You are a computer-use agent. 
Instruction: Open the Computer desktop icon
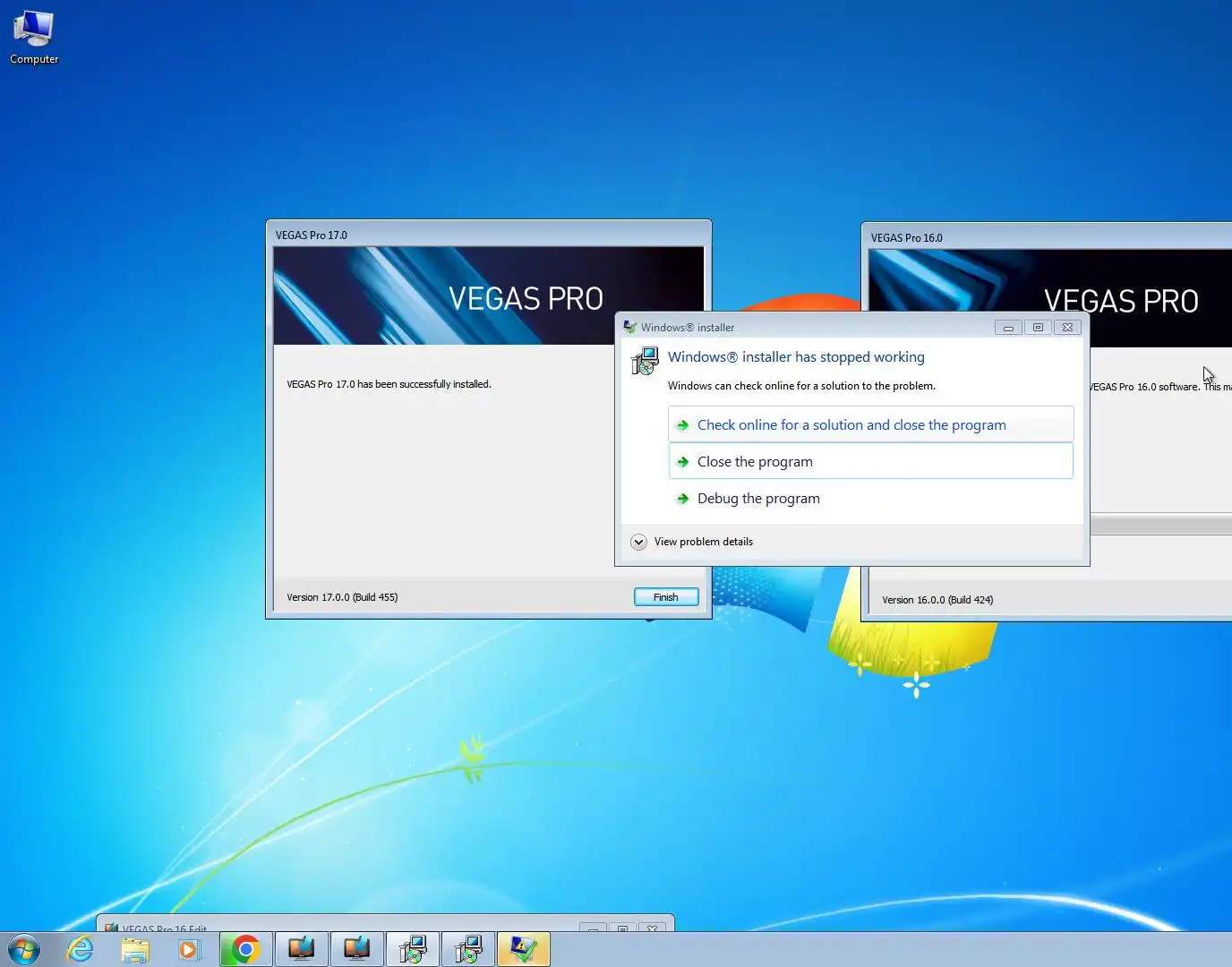pyautogui.click(x=34, y=38)
